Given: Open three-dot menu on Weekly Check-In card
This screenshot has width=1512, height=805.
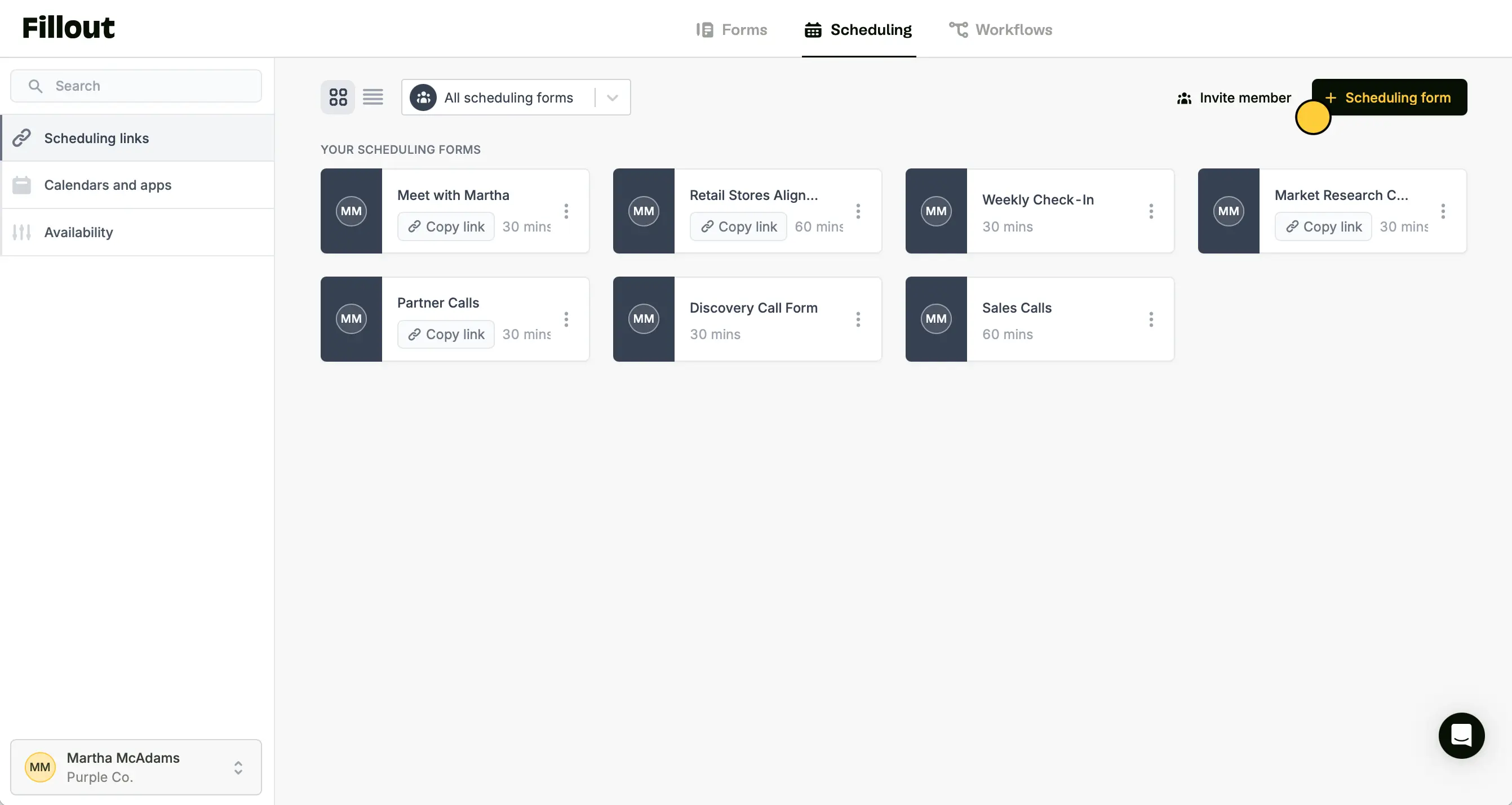Looking at the screenshot, I should [1151, 211].
